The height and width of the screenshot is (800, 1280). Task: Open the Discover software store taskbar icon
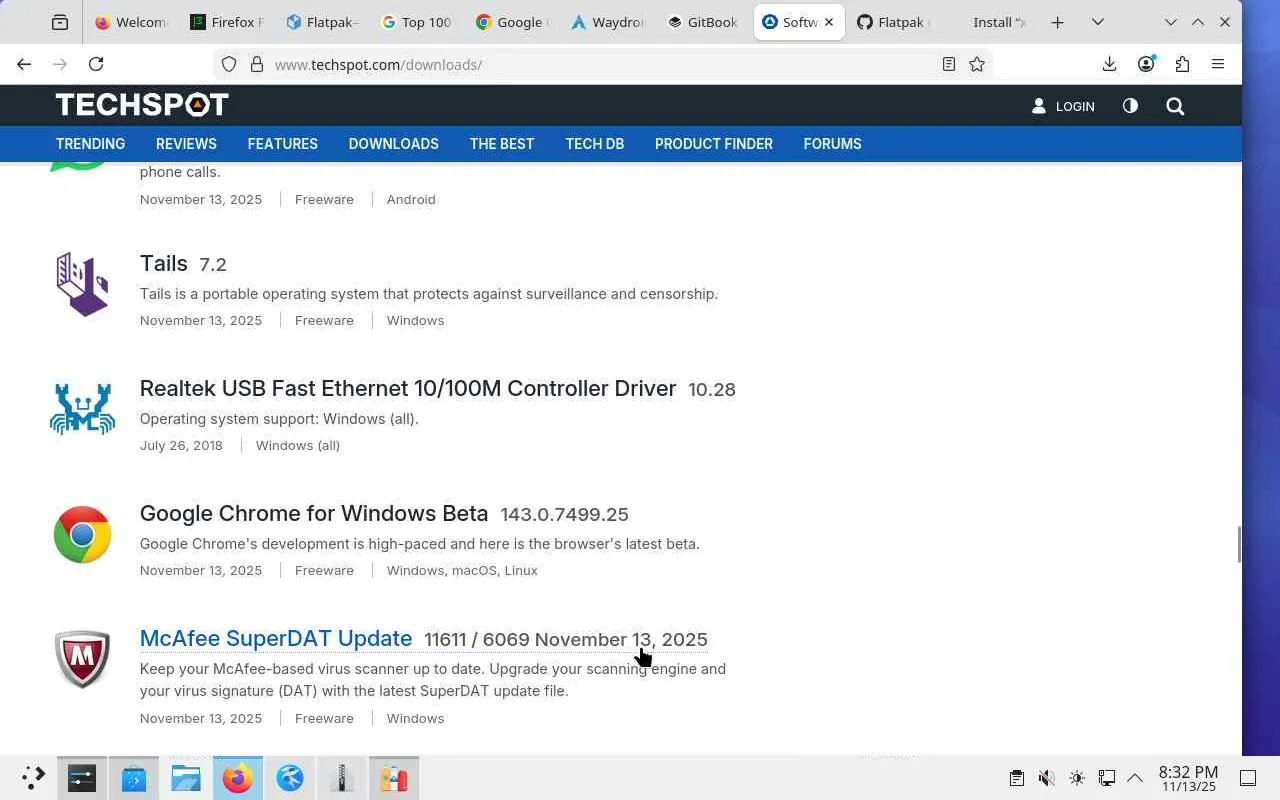(x=134, y=778)
